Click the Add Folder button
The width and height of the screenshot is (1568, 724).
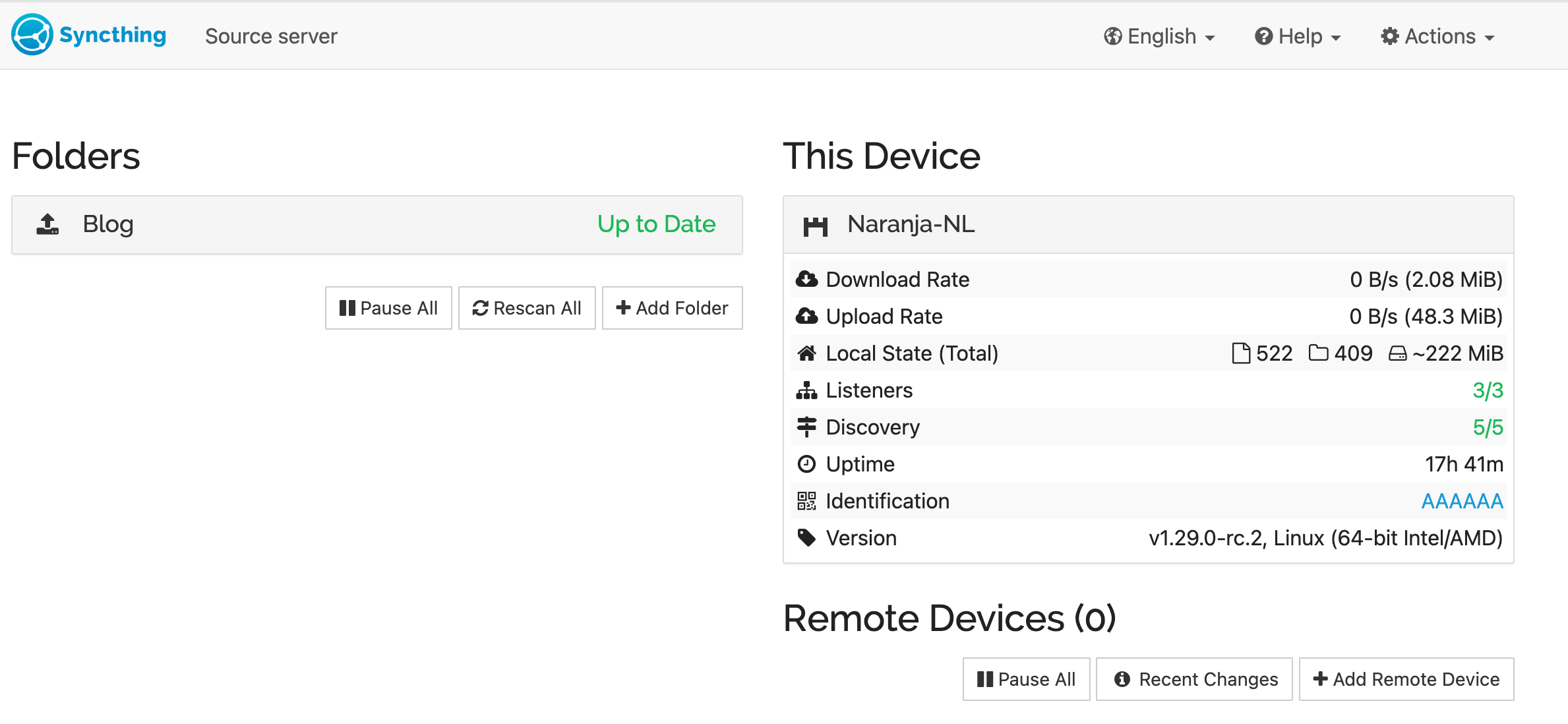(x=672, y=308)
